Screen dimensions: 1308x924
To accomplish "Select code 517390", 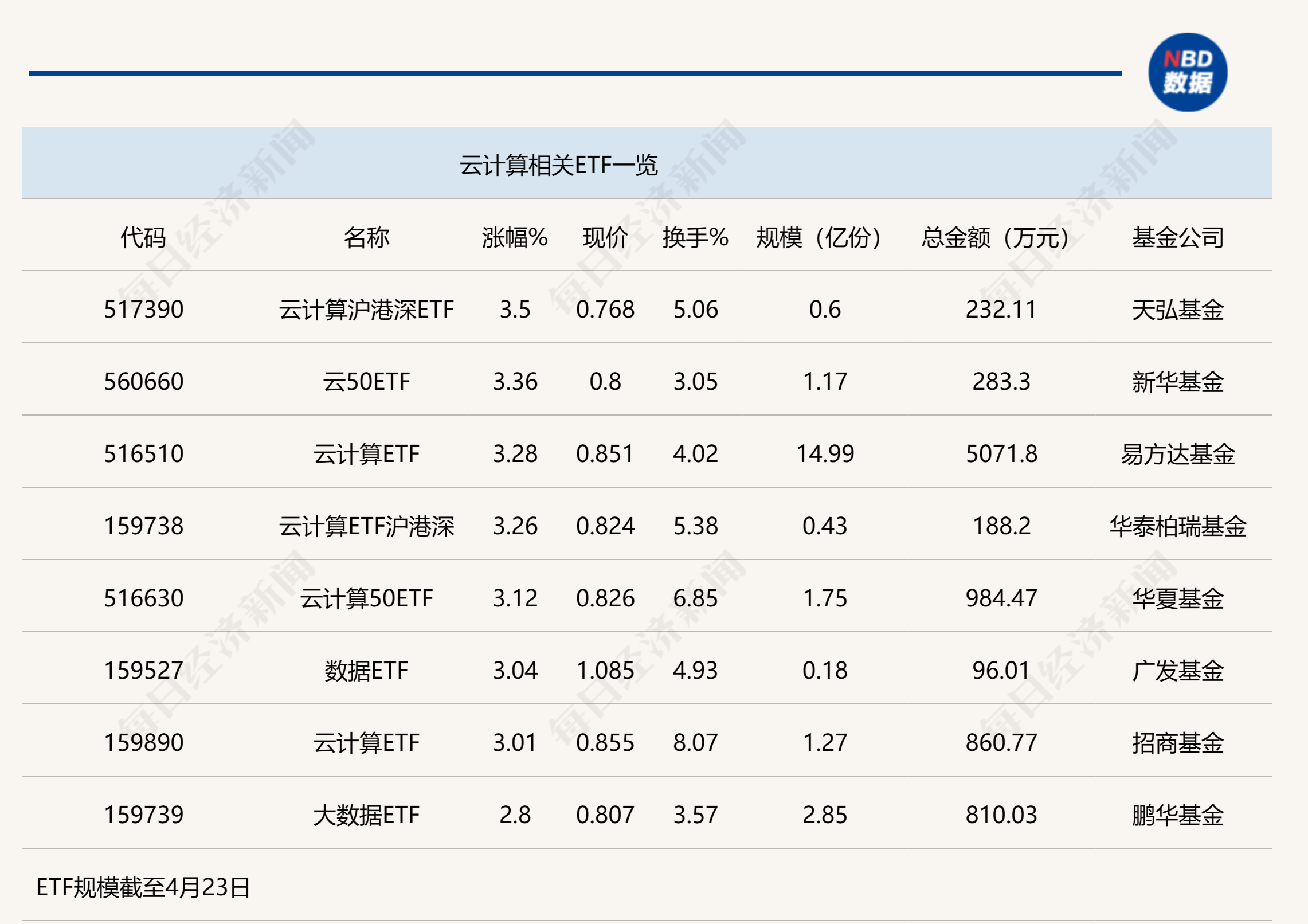I will point(143,310).
